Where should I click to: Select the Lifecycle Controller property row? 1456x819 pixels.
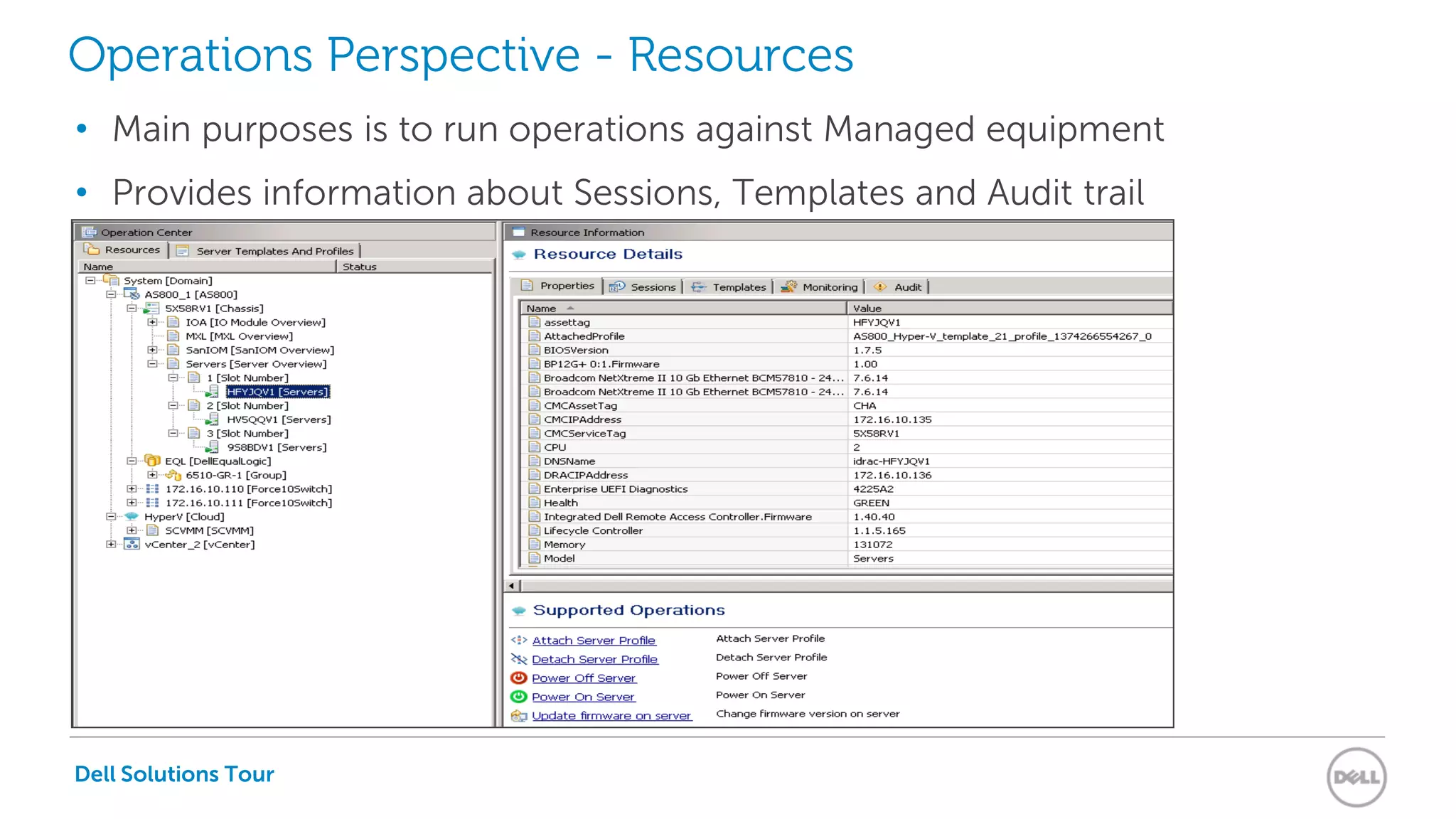tap(846, 530)
